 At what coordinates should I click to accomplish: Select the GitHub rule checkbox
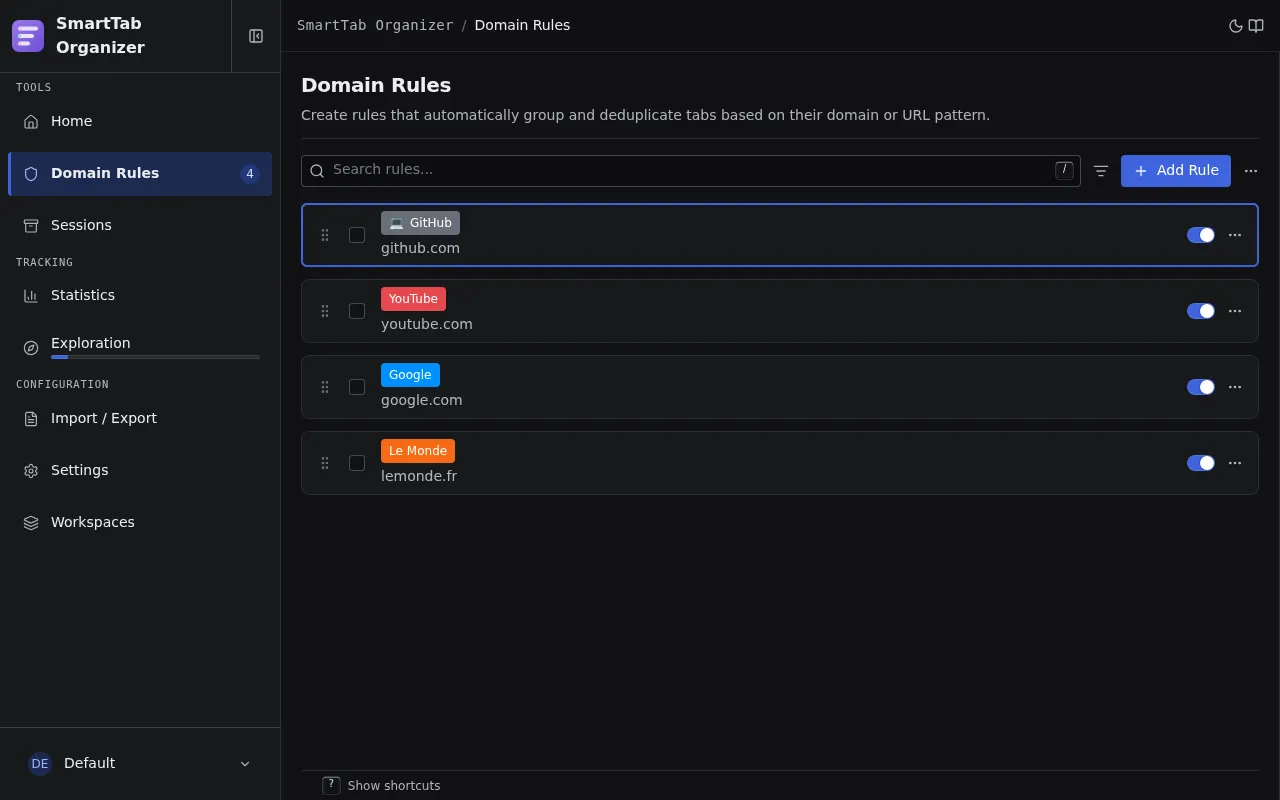tap(357, 235)
